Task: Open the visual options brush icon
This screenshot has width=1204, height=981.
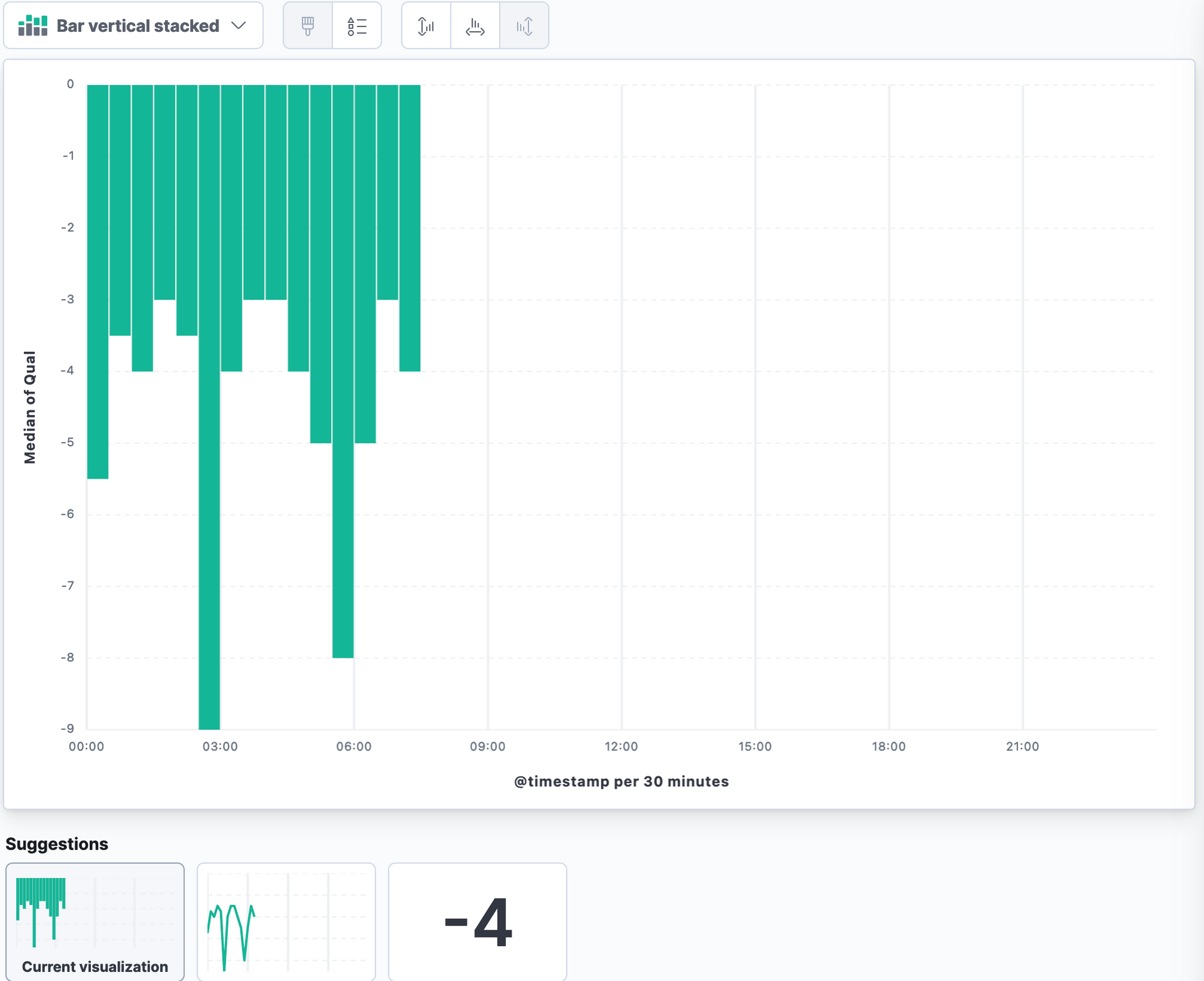Action: (308, 26)
